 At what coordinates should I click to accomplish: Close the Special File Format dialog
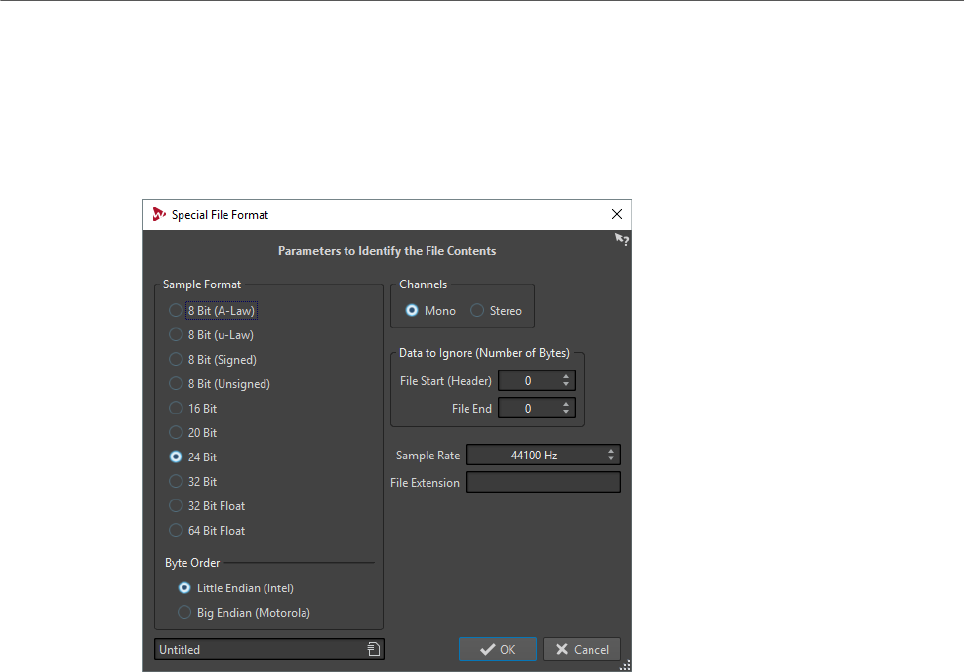pyautogui.click(x=617, y=214)
